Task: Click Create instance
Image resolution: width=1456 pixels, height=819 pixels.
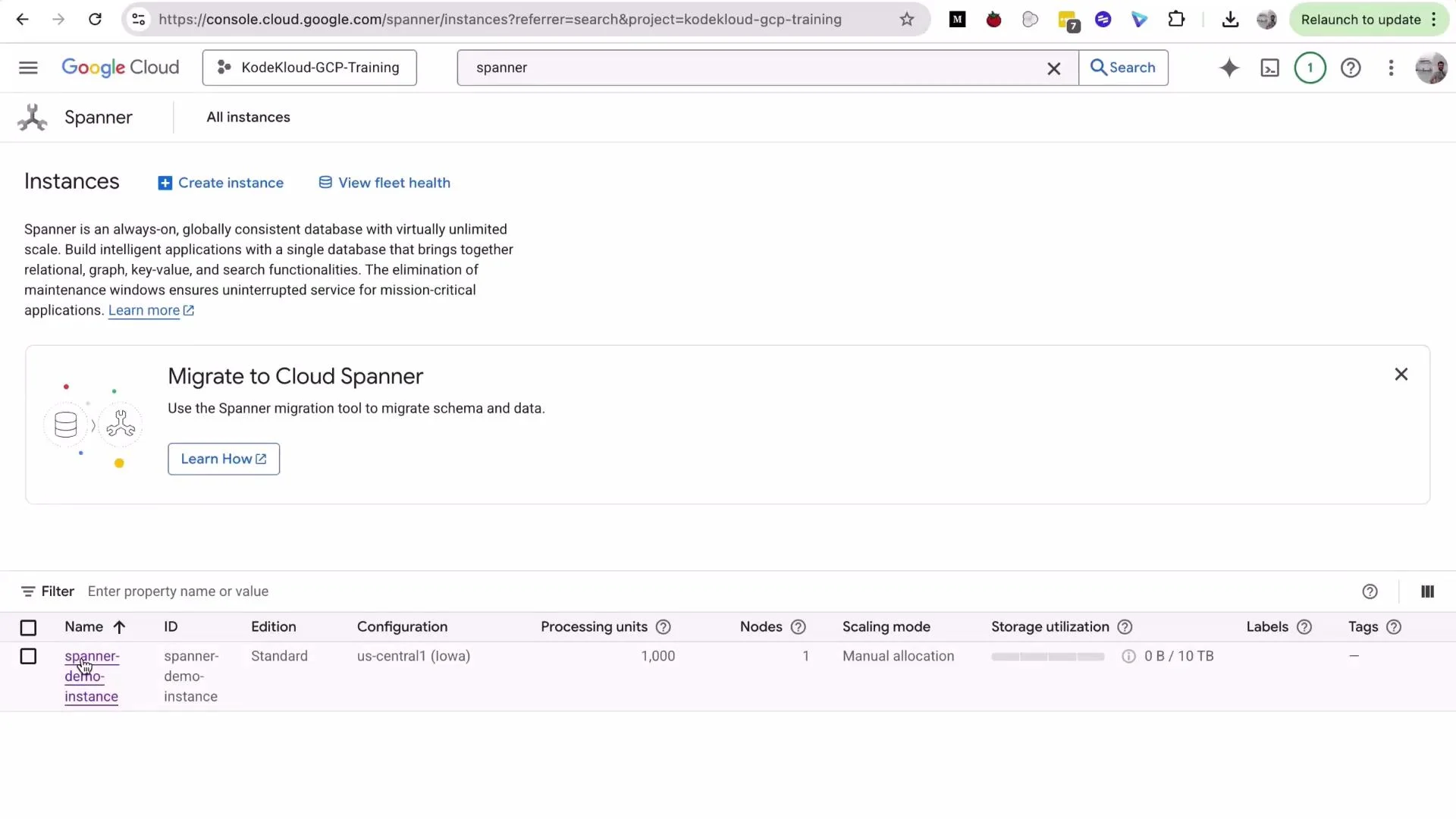Action: point(221,183)
